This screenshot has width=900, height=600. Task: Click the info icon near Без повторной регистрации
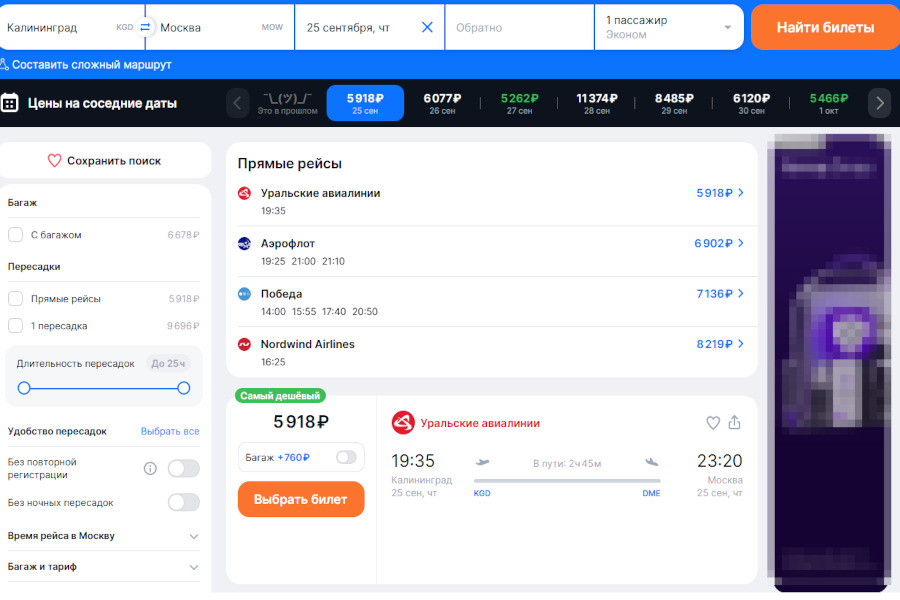pyautogui.click(x=150, y=468)
